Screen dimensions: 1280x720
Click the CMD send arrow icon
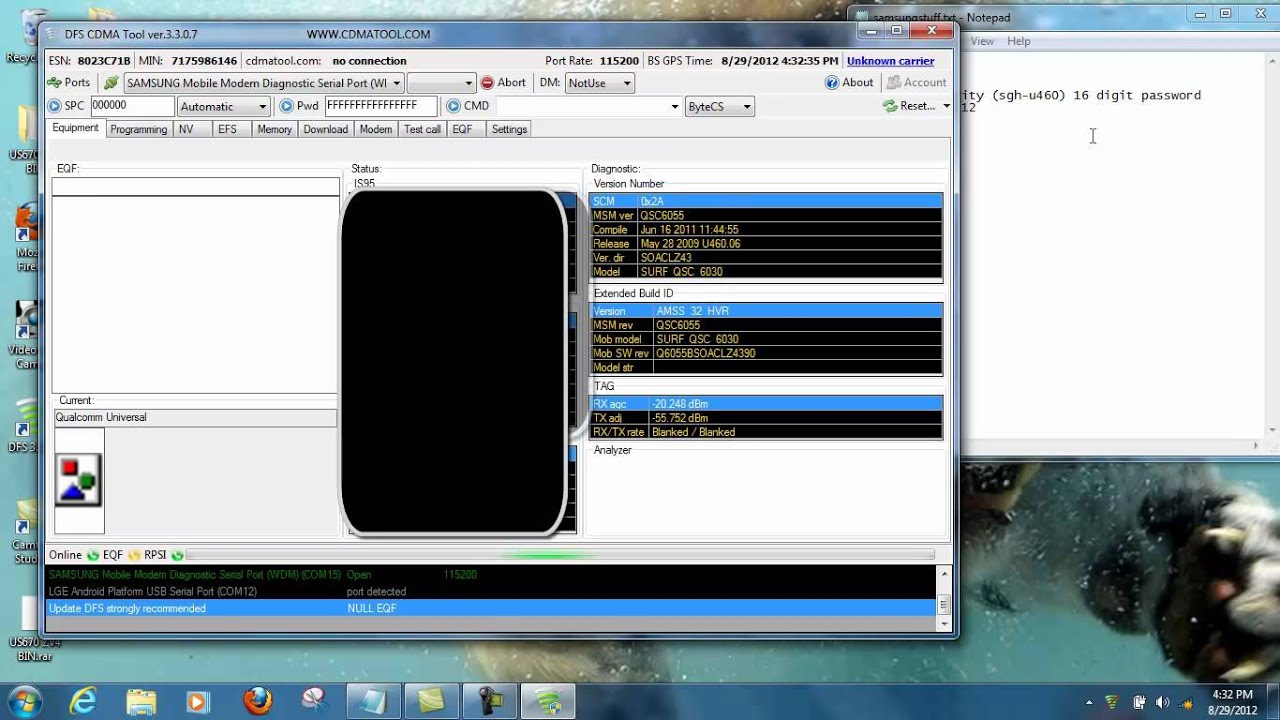(x=453, y=106)
